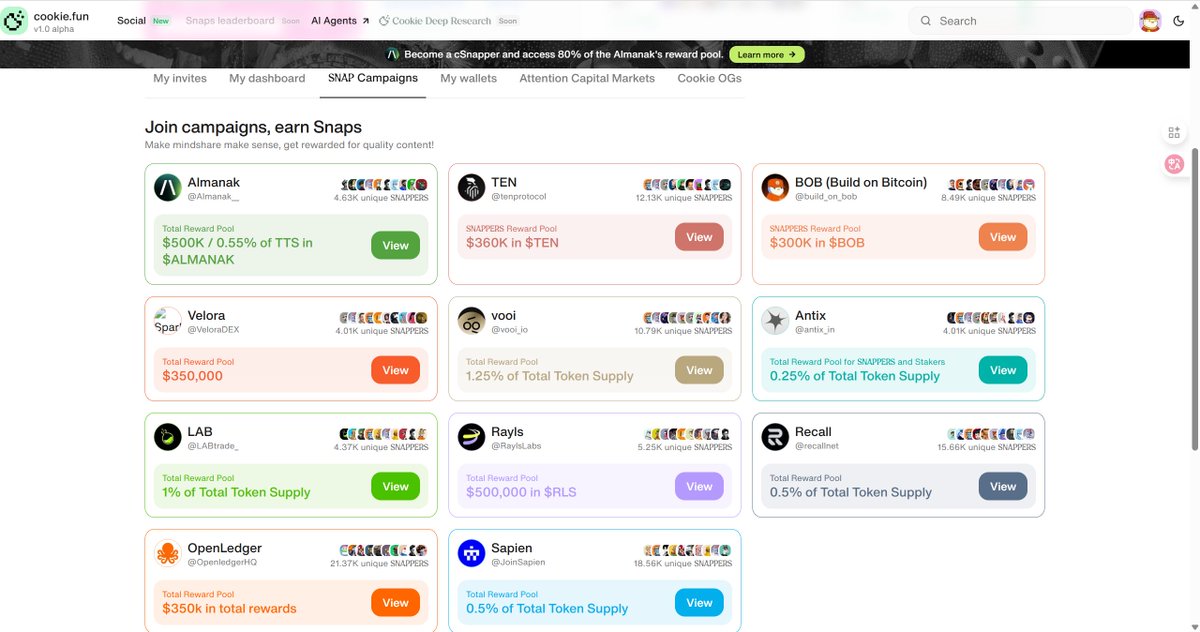Viewport: 1200px width, 632px height.
Task: Click "$360K in $TEN" reward text
Action: 512,243
